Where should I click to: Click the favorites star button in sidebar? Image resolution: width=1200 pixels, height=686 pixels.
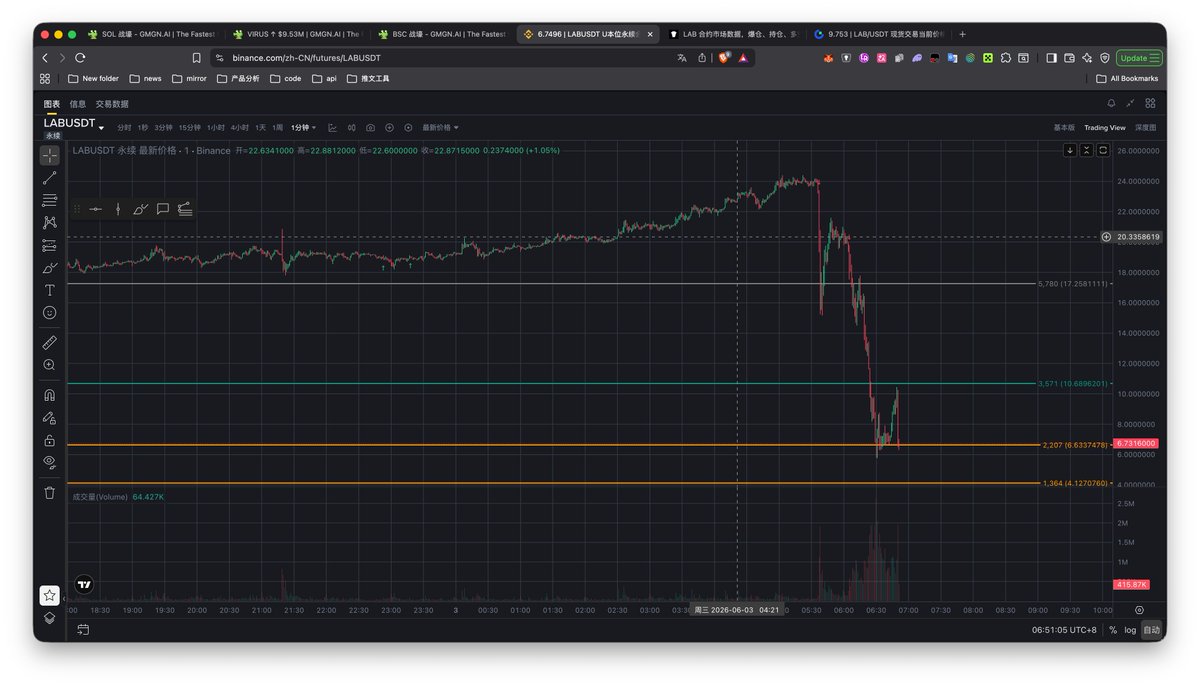point(49,595)
